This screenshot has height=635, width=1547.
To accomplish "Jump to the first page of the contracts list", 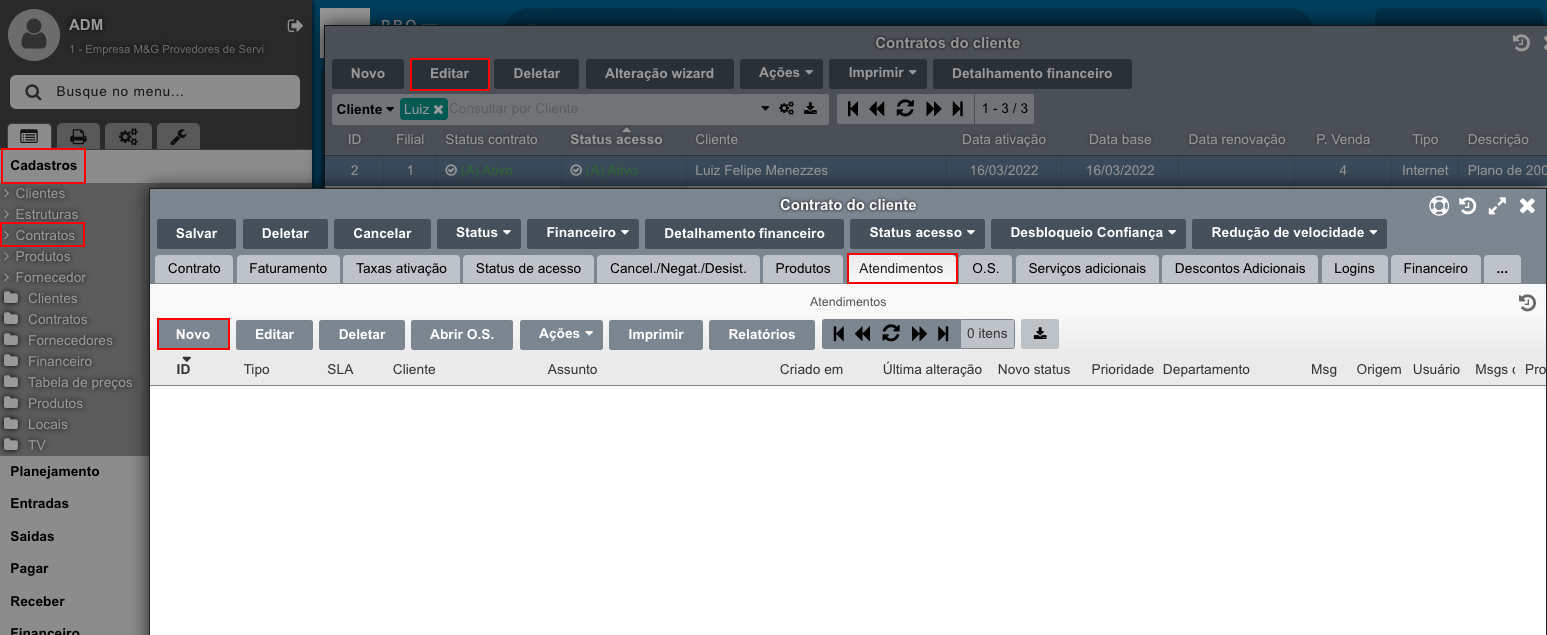I will tap(853, 109).
